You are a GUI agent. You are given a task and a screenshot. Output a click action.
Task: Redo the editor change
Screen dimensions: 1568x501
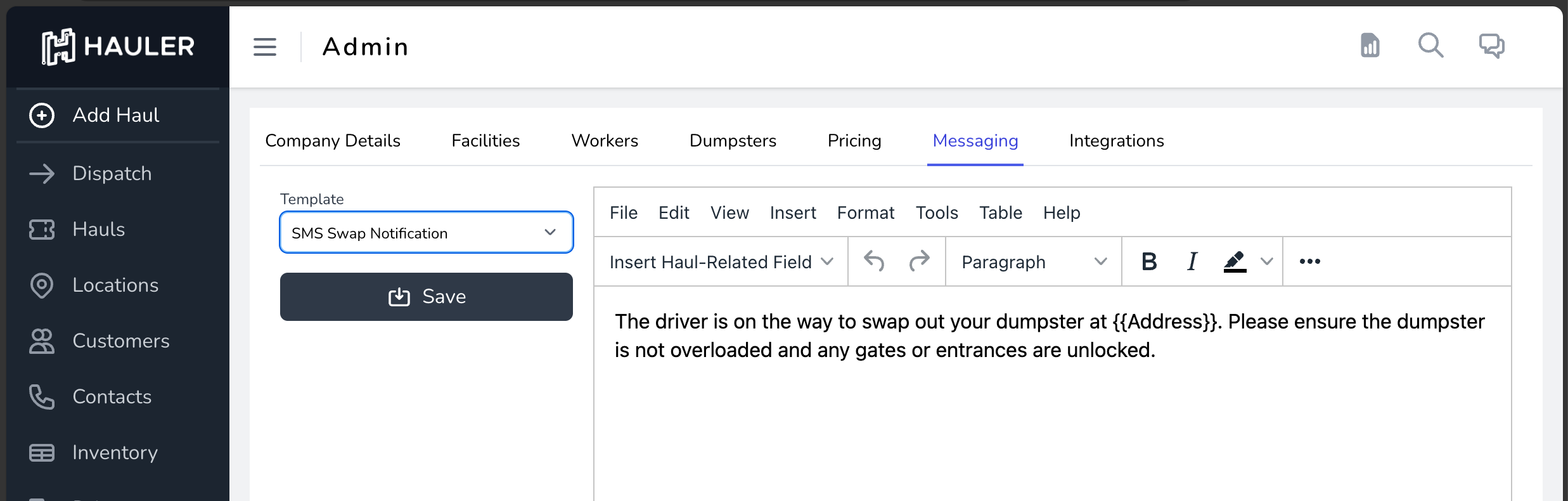919,261
